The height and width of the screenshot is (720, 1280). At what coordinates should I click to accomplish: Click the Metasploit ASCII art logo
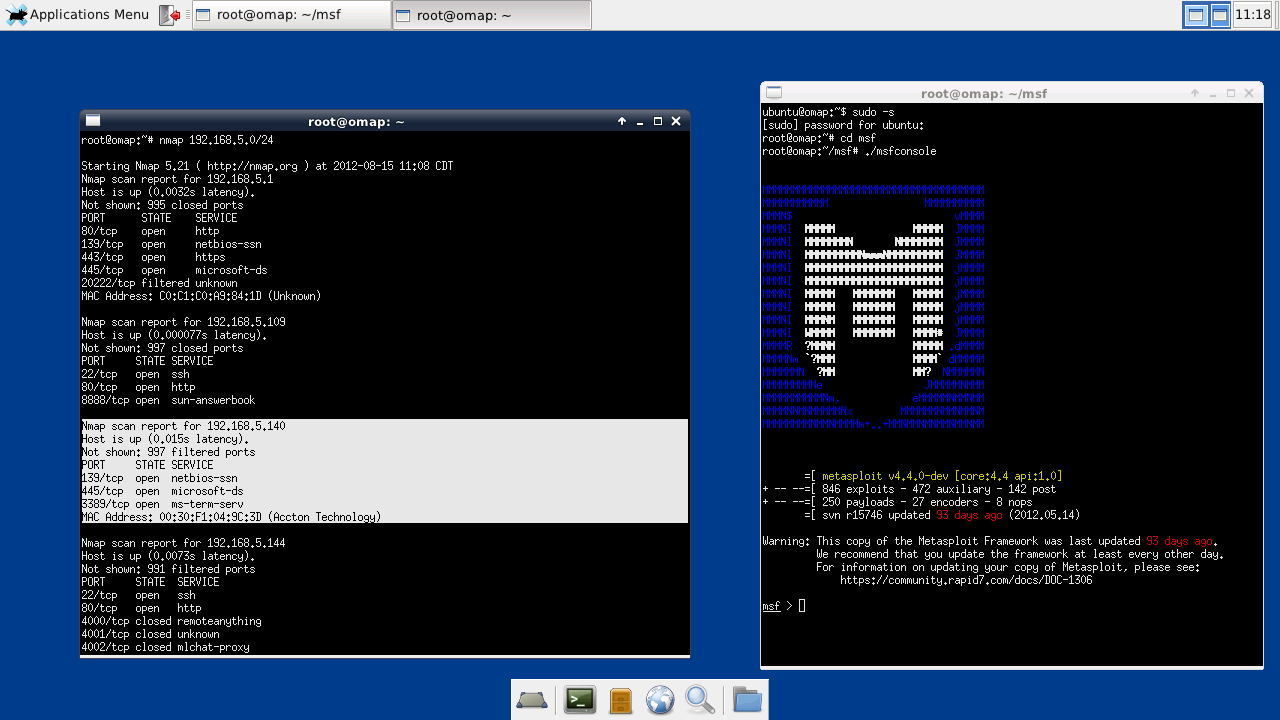click(873, 307)
